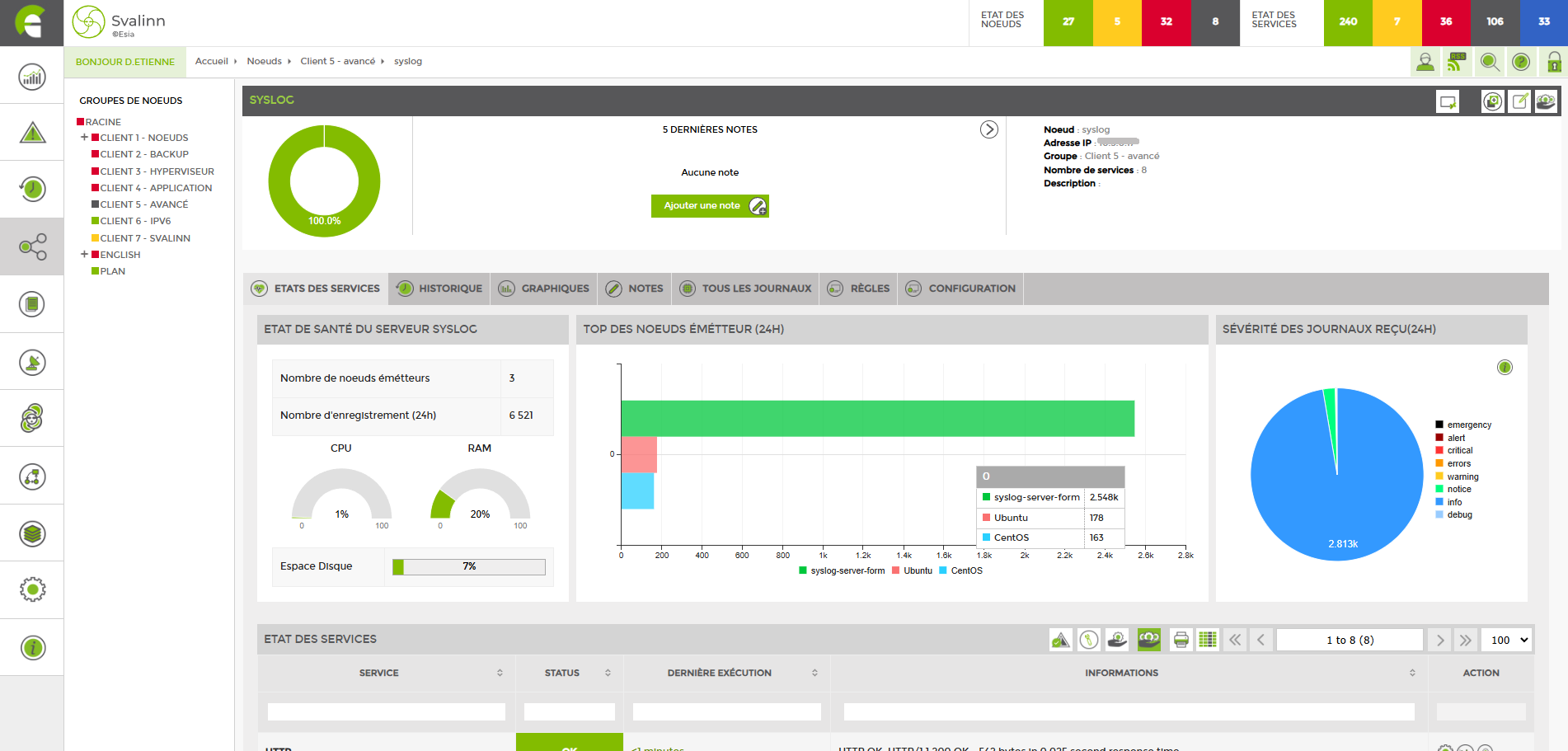Image resolution: width=1568 pixels, height=751 pixels.
Task: Sort by the DERNIÈRE EXÉCUTION column arrows
Action: click(815, 674)
